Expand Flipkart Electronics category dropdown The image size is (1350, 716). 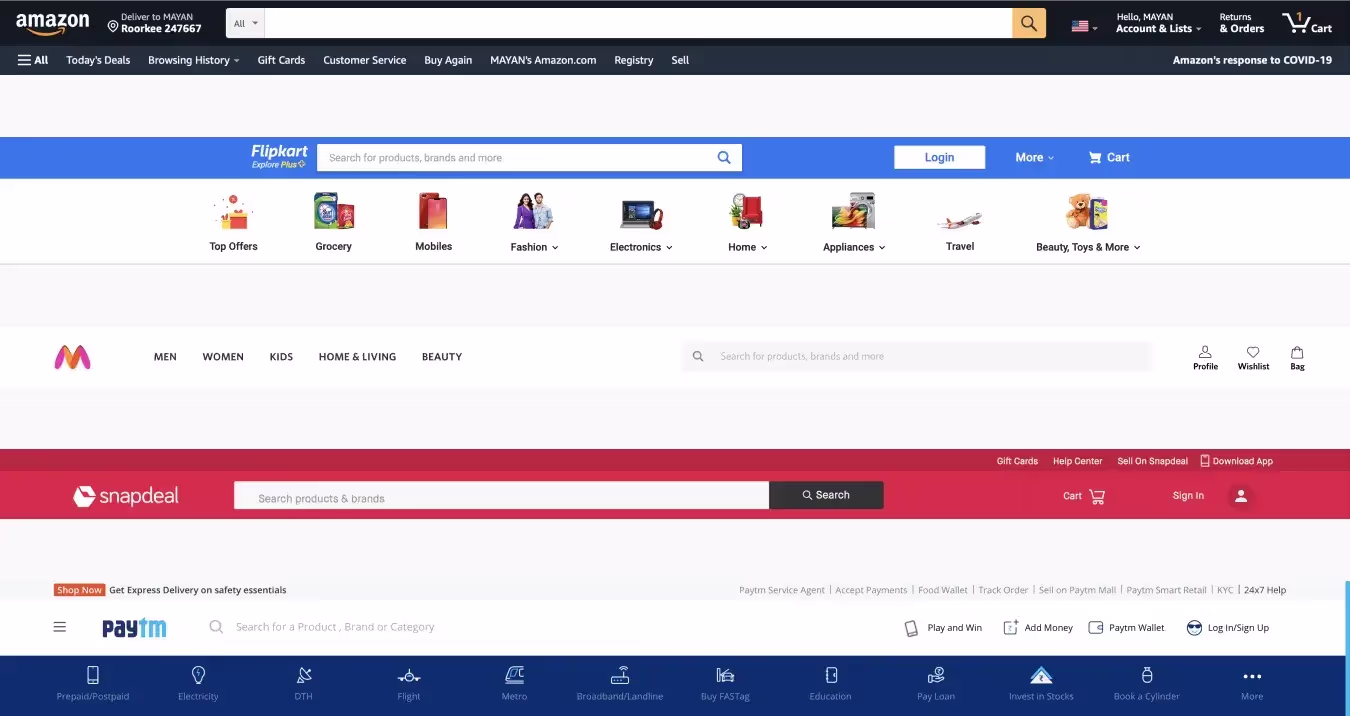click(641, 247)
